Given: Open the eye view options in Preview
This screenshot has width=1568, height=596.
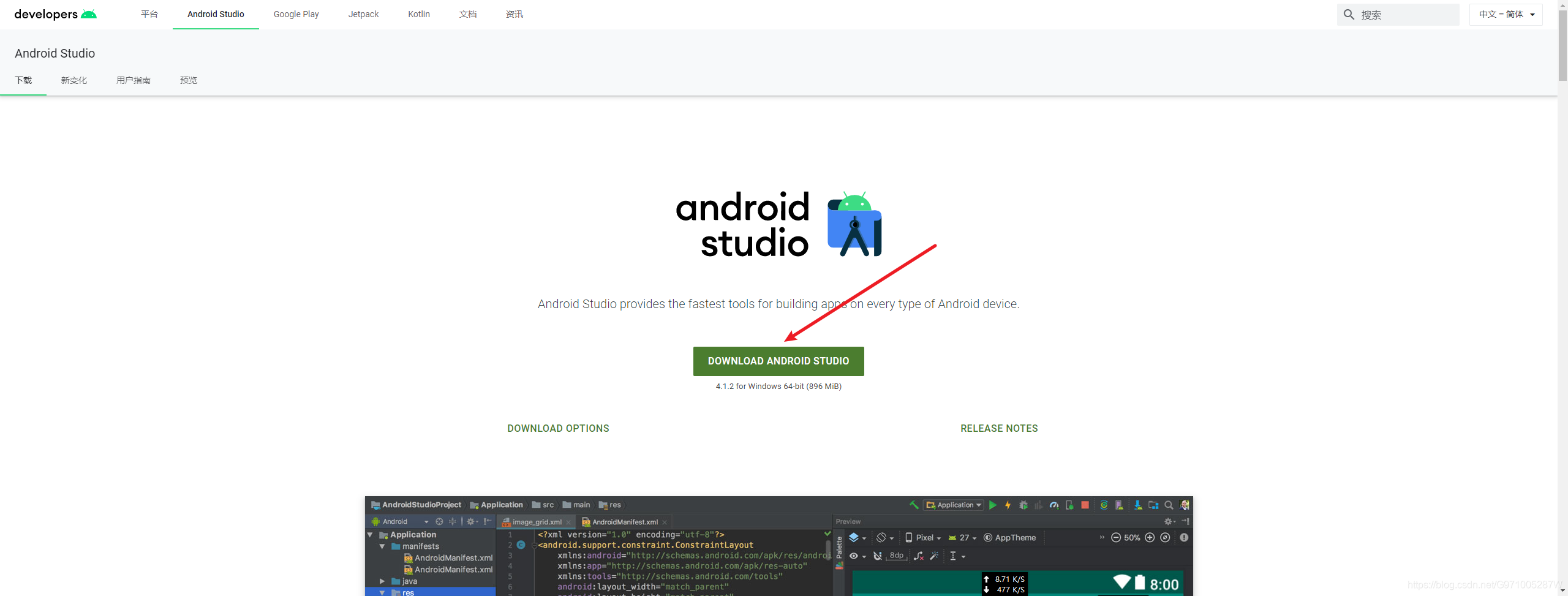Looking at the screenshot, I should point(857,556).
